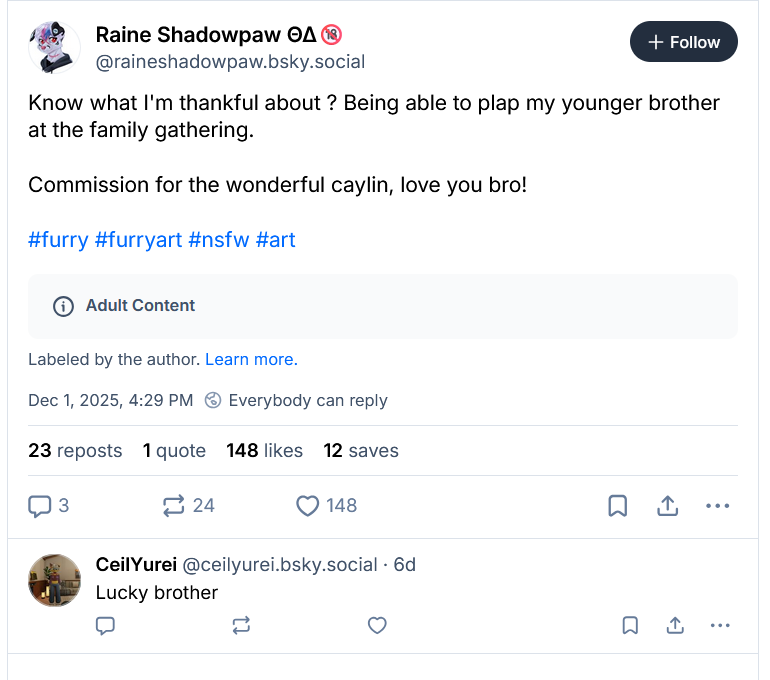Screen dimensions: 770x680
Task: Click the share icon on the main post
Action: pos(667,506)
